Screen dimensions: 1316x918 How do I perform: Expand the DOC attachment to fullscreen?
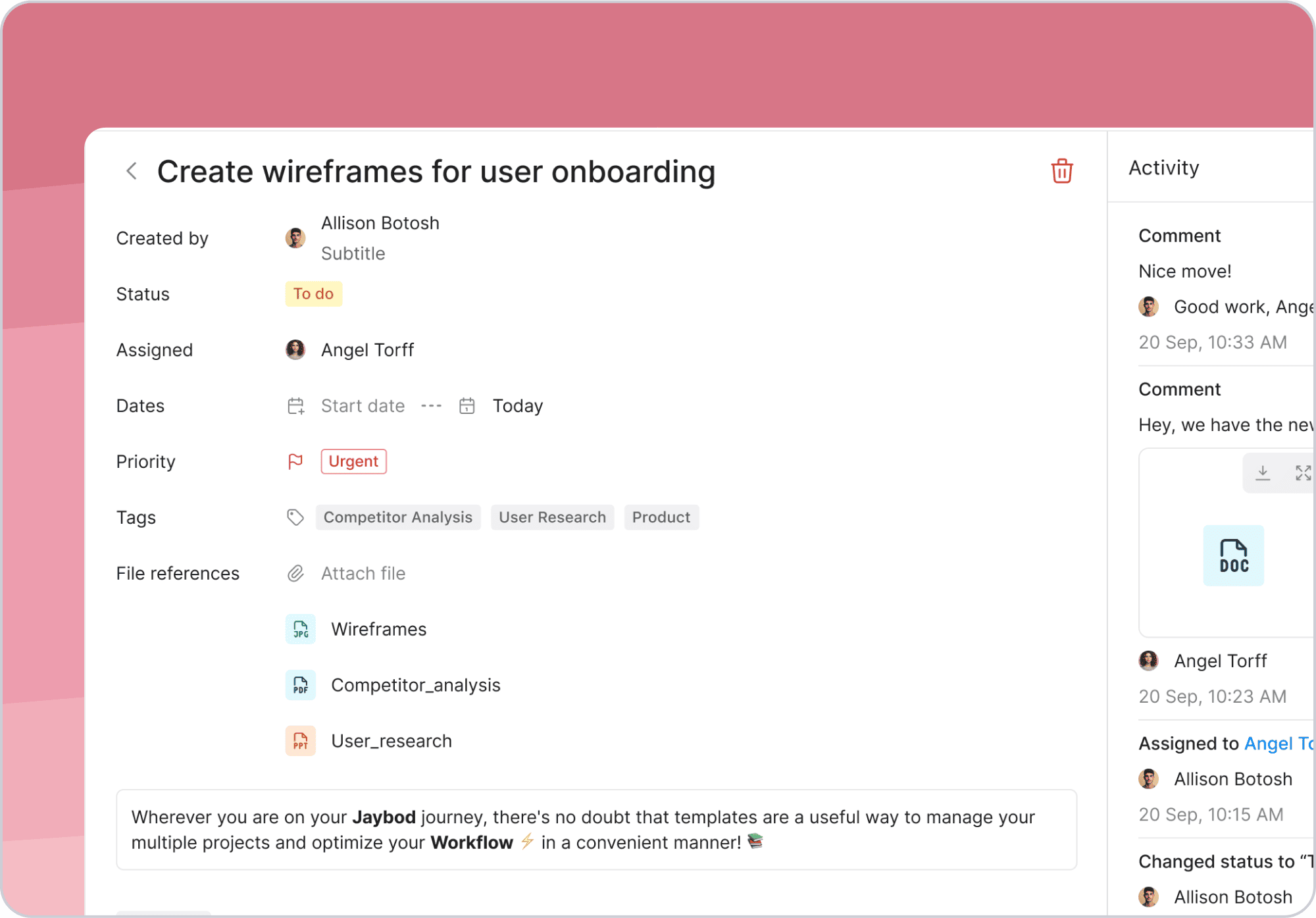(1303, 472)
